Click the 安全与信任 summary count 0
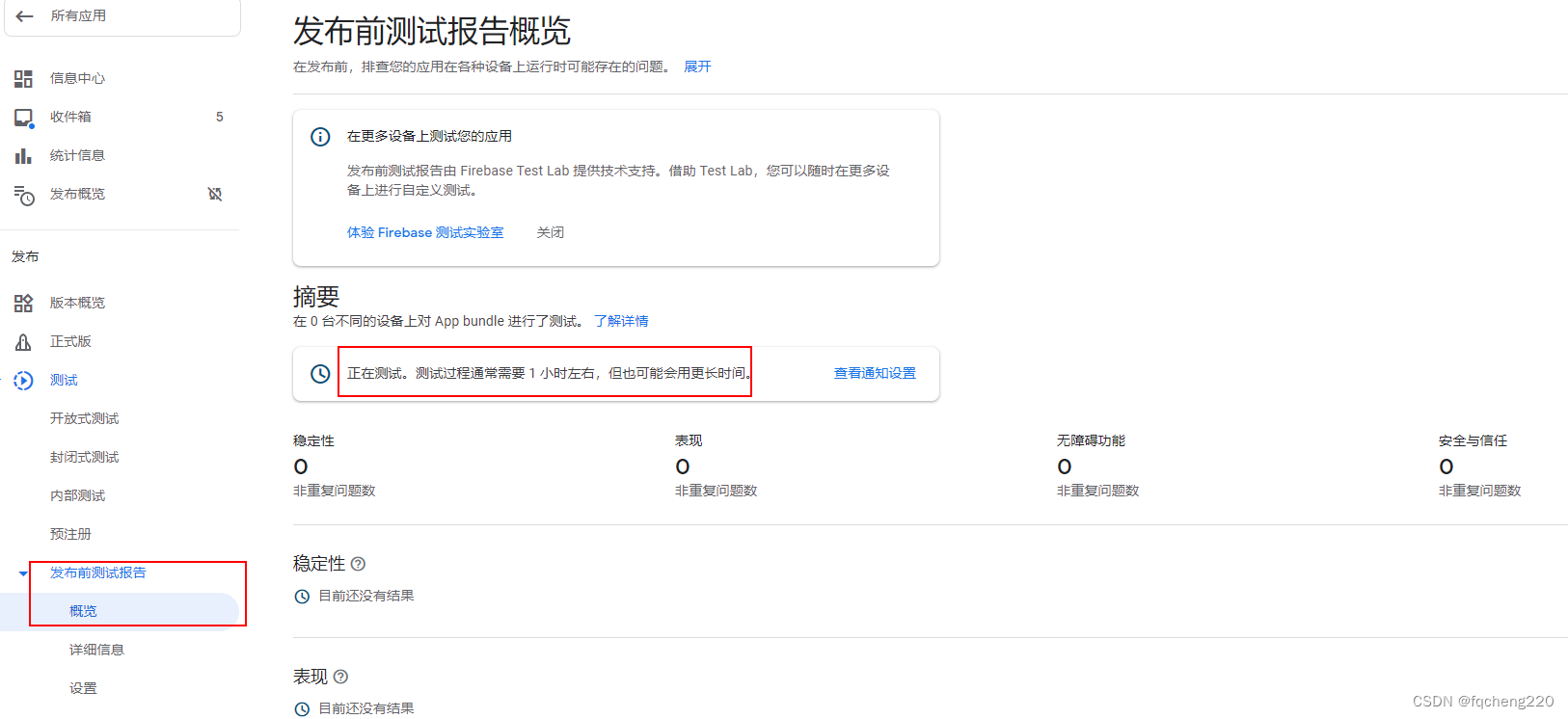The image size is (1568, 719). pyautogui.click(x=1446, y=466)
